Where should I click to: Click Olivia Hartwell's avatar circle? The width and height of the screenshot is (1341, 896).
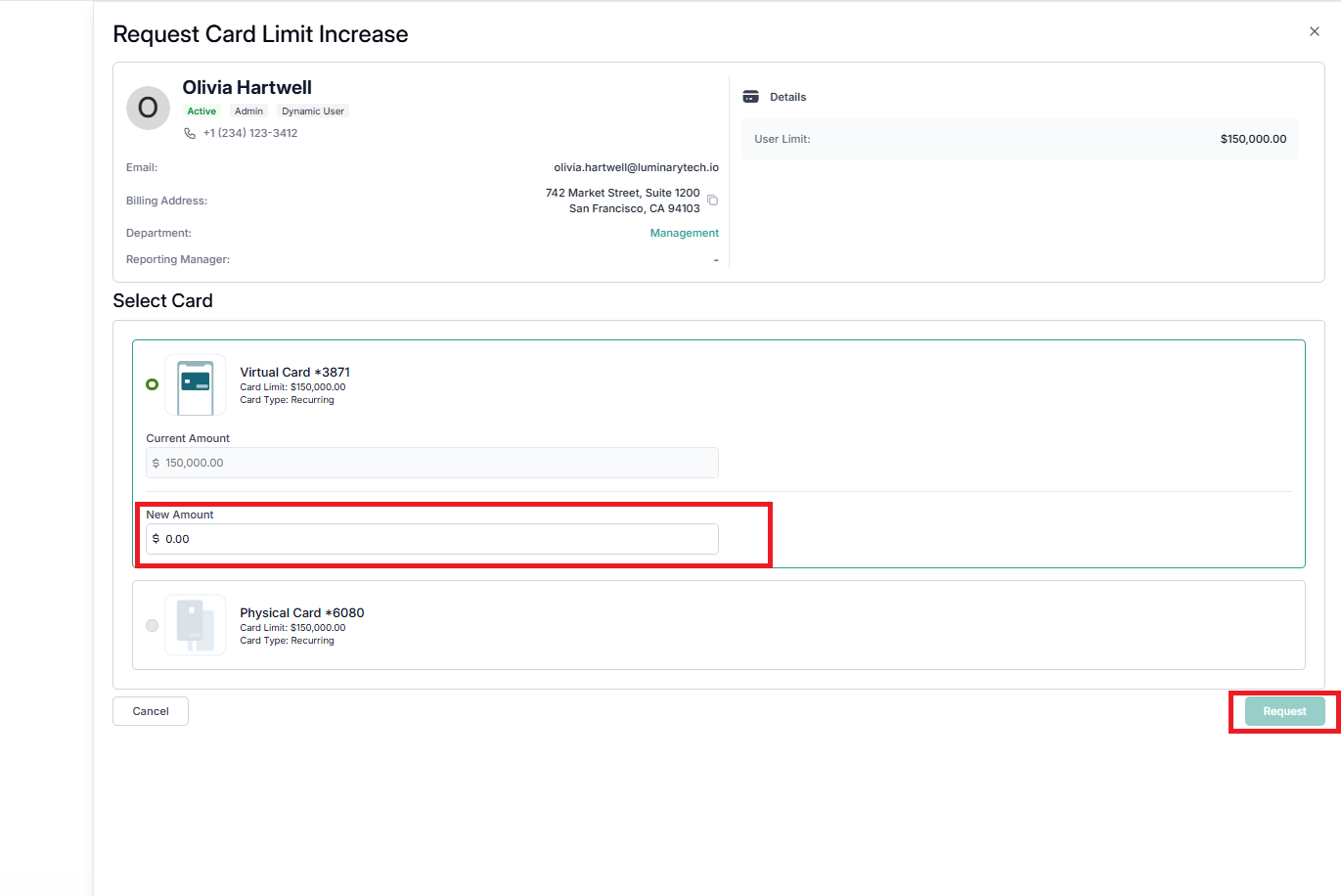click(x=148, y=108)
